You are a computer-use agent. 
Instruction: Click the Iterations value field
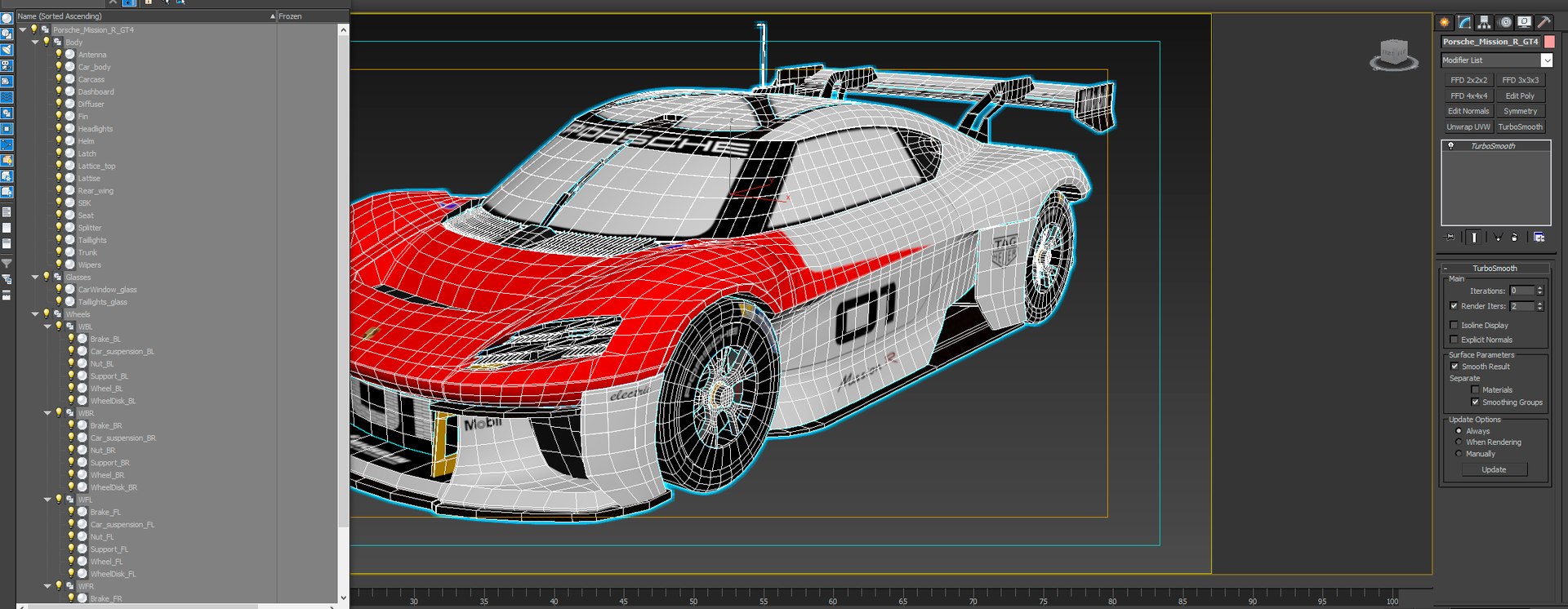pyautogui.click(x=1521, y=291)
